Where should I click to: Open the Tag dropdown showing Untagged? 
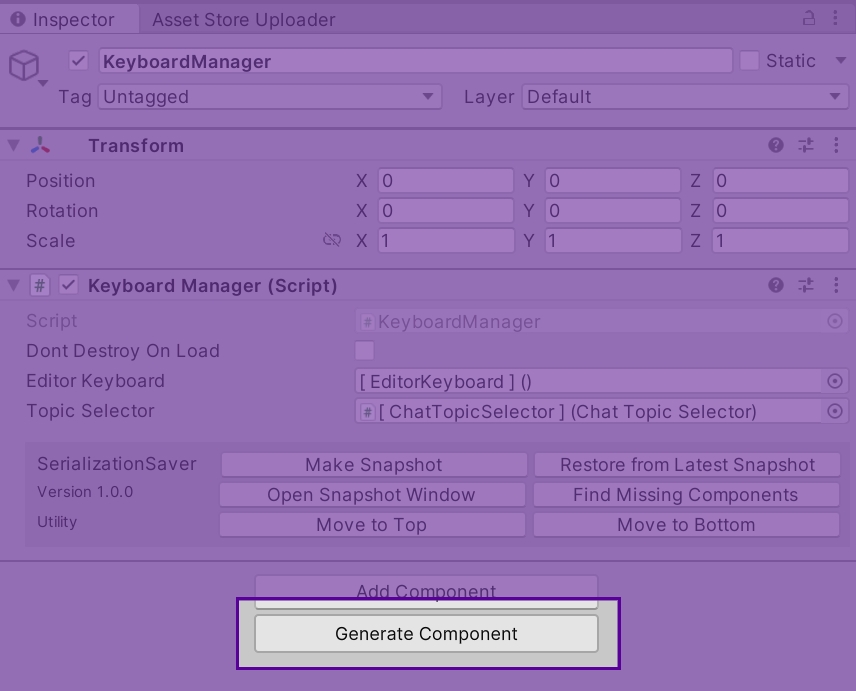point(269,97)
